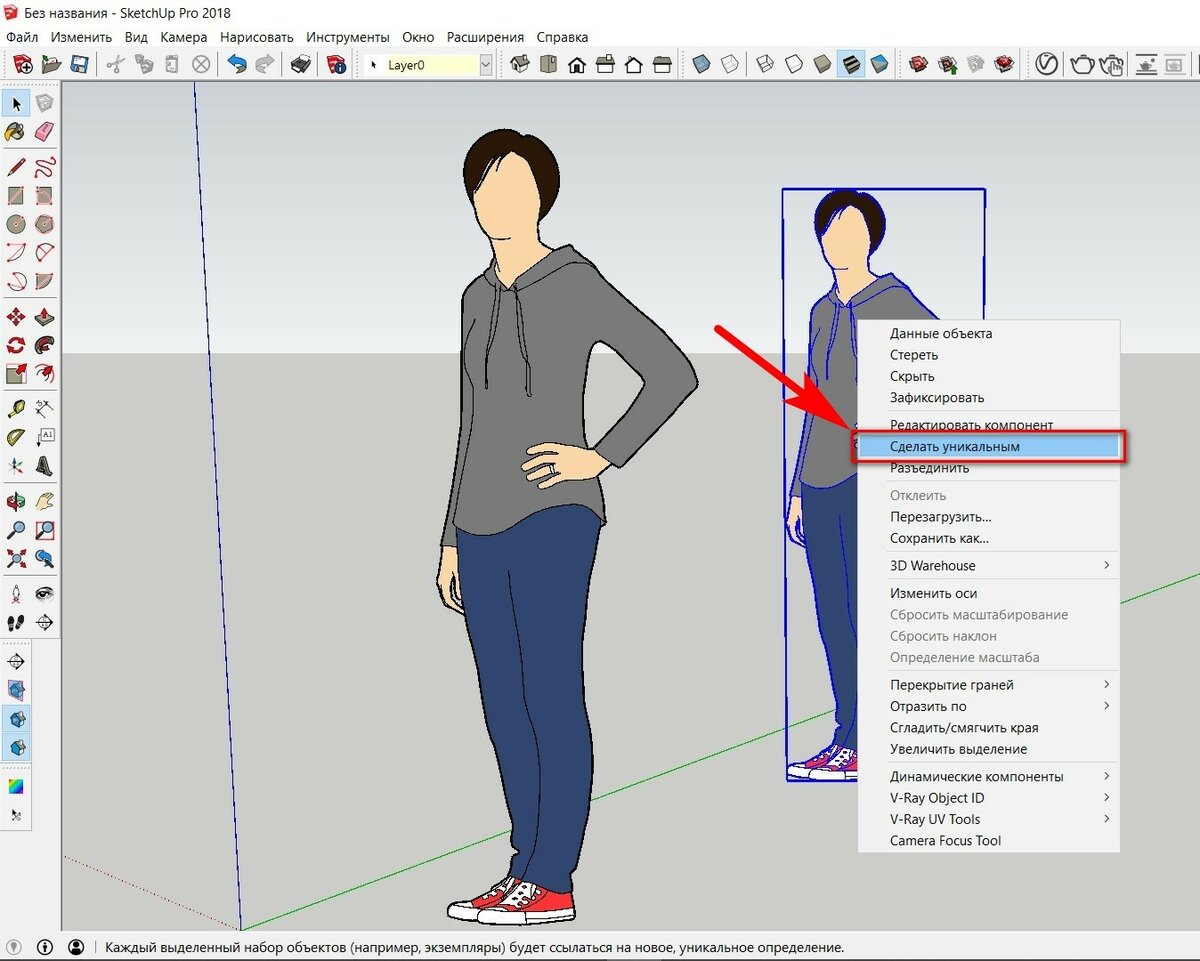Toggle Back Edges style

(x=729, y=65)
